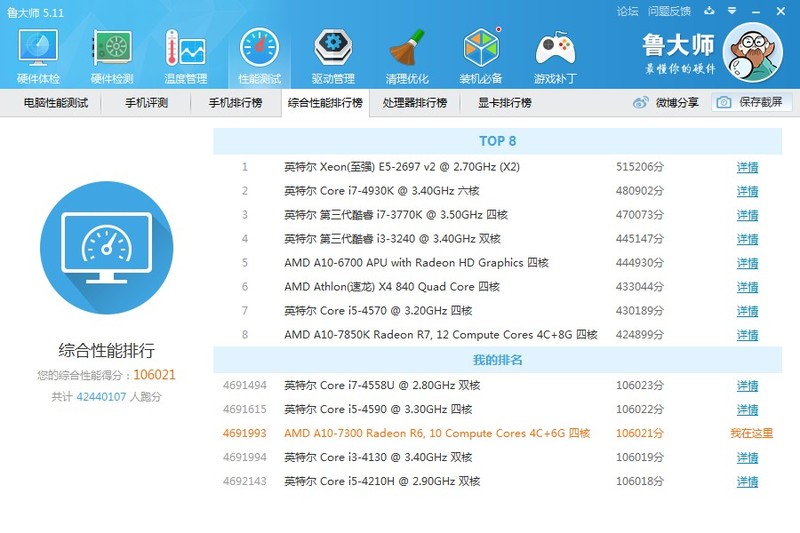Image resolution: width=800 pixels, height=533 pixels.
Task: Select the 性能测试 performance test icon
Action: pos(259,47)
